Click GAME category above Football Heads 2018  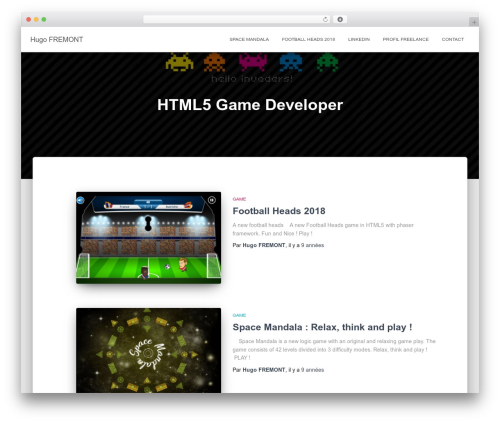pyautogui.click(x=239, y=199)
